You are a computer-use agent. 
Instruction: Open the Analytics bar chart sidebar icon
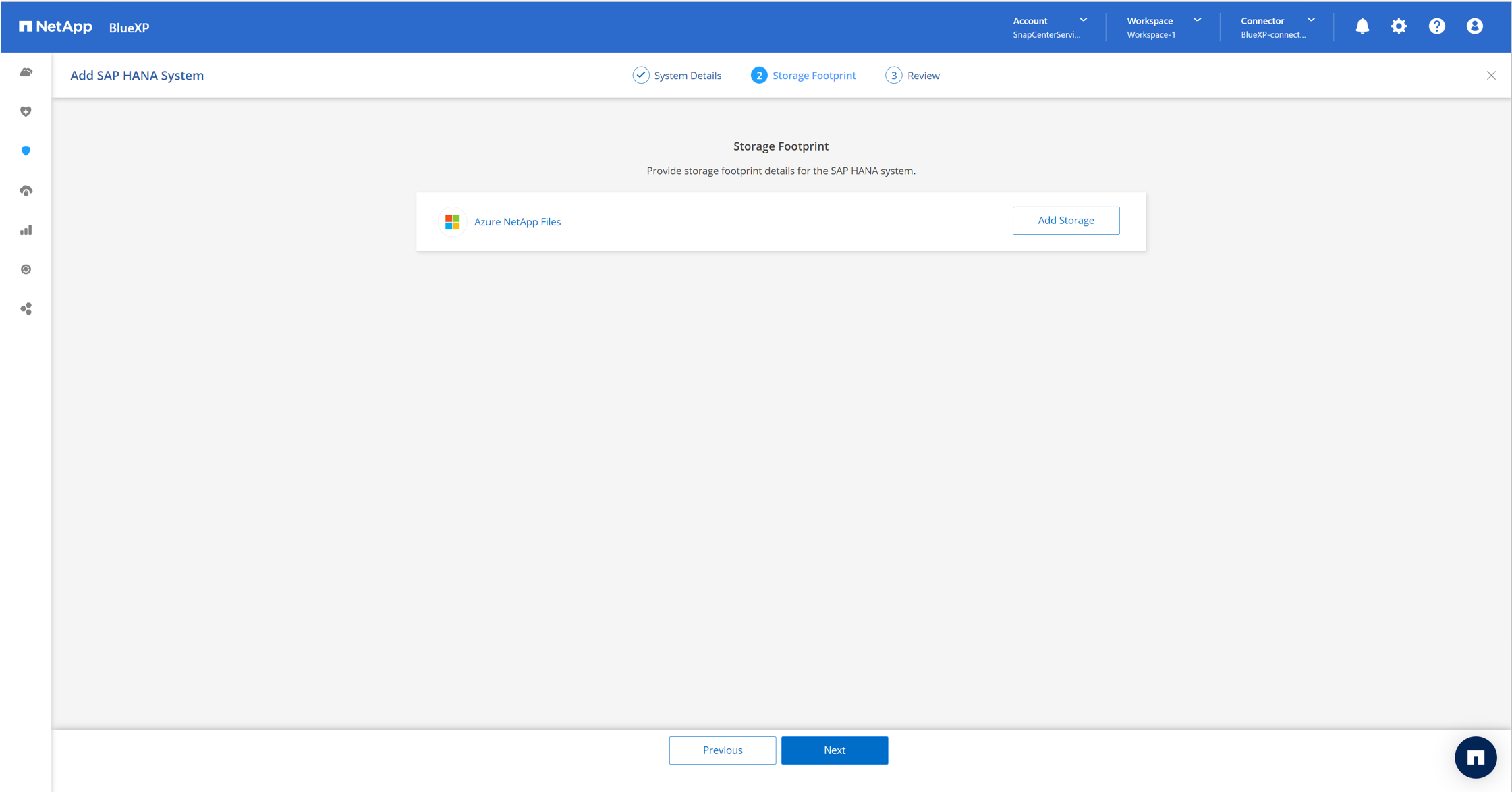(26, 230)
